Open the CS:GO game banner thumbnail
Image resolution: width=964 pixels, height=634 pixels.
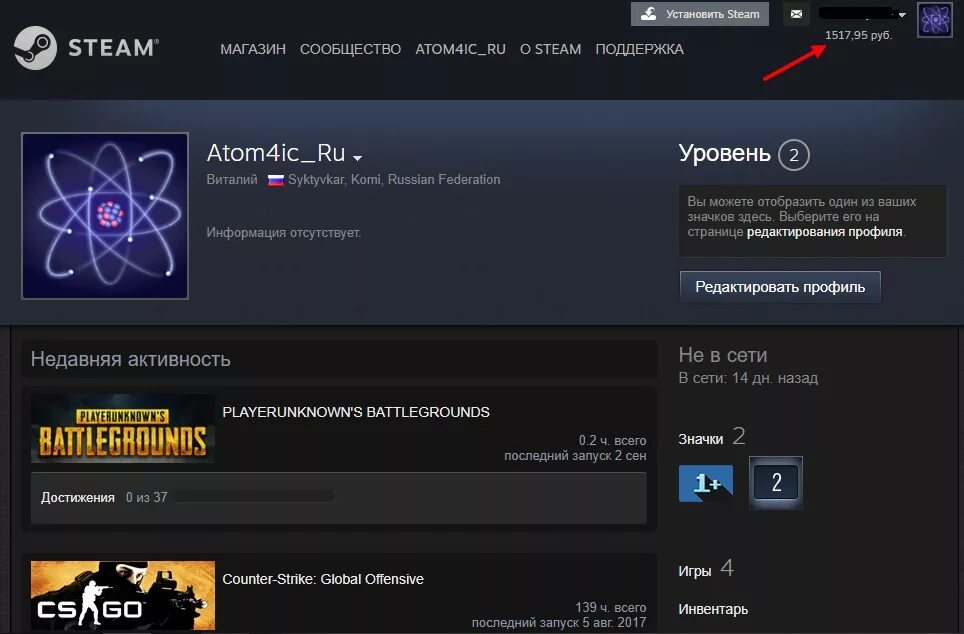[123, 595]
